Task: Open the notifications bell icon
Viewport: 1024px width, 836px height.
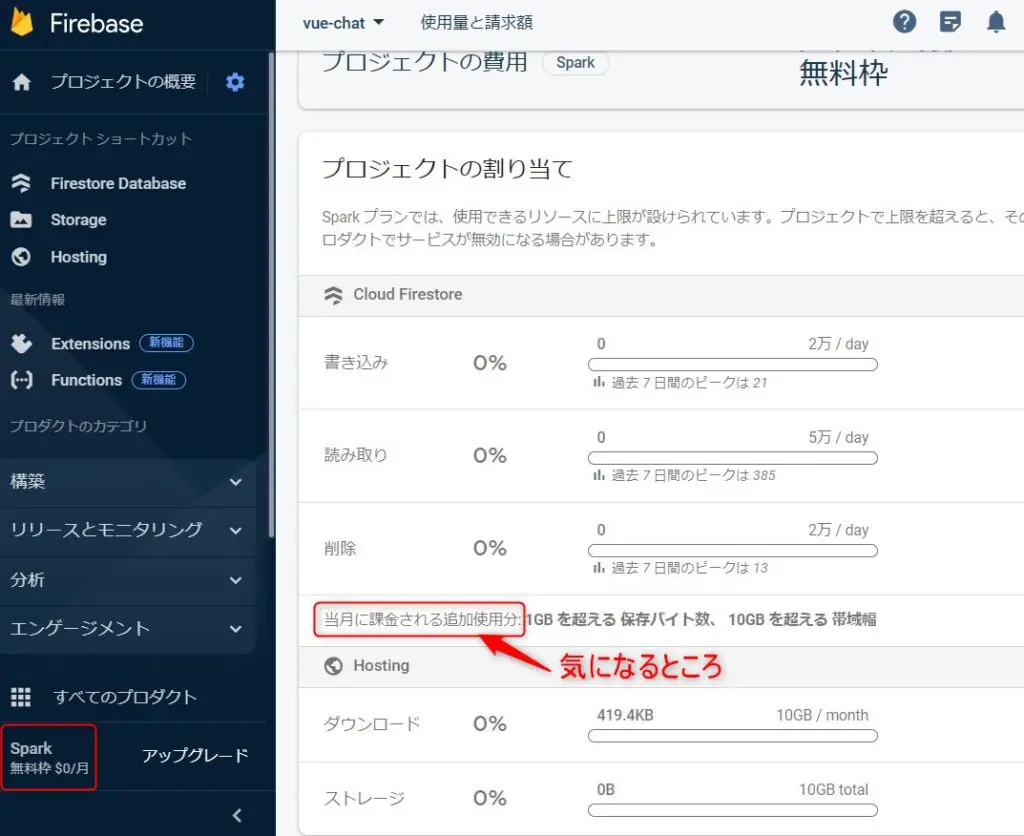Action: click(x=995, y=22)
